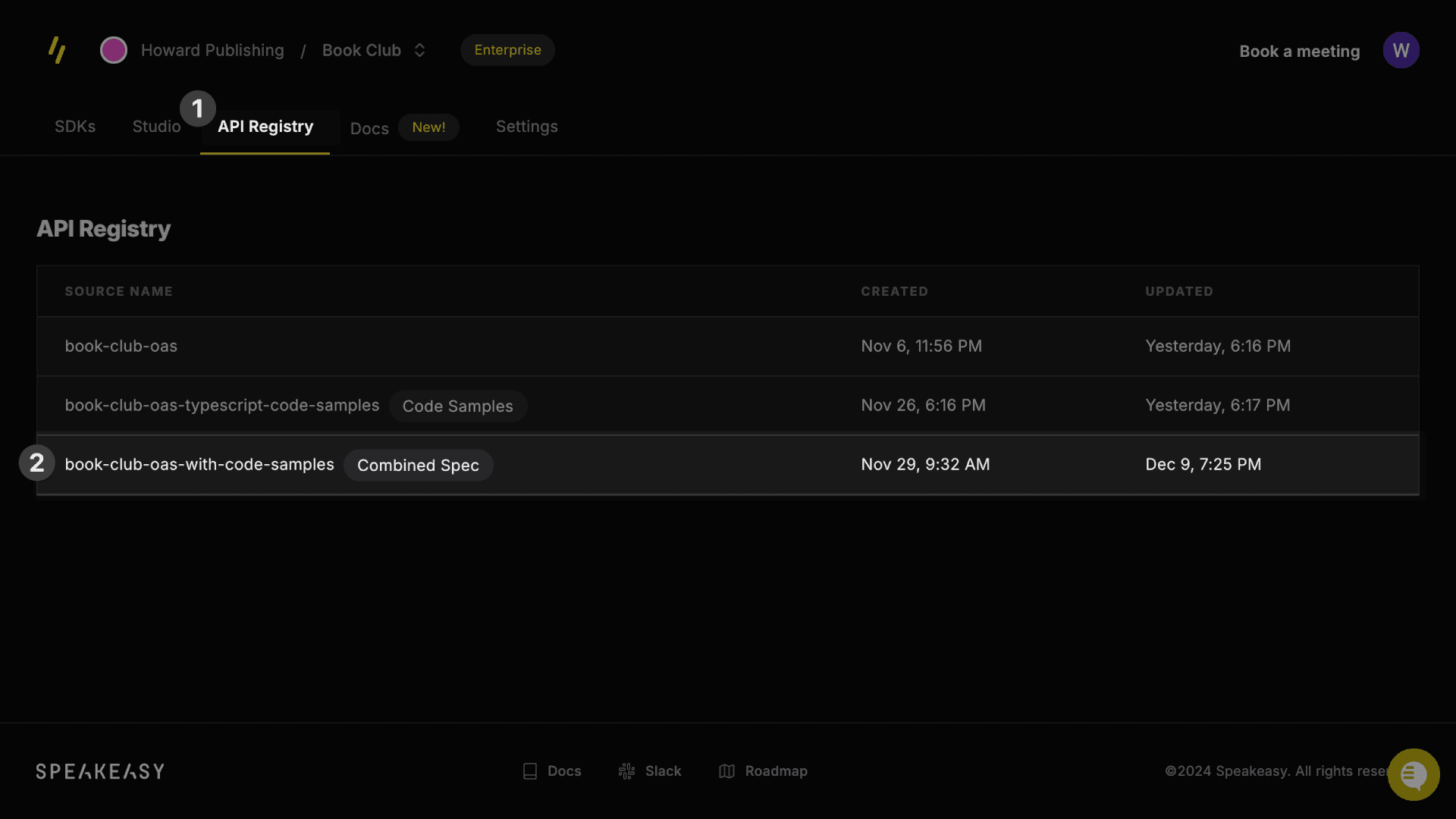
Task: Open the Howard Publishing organization breadcrumb
Action: point(212,50)
